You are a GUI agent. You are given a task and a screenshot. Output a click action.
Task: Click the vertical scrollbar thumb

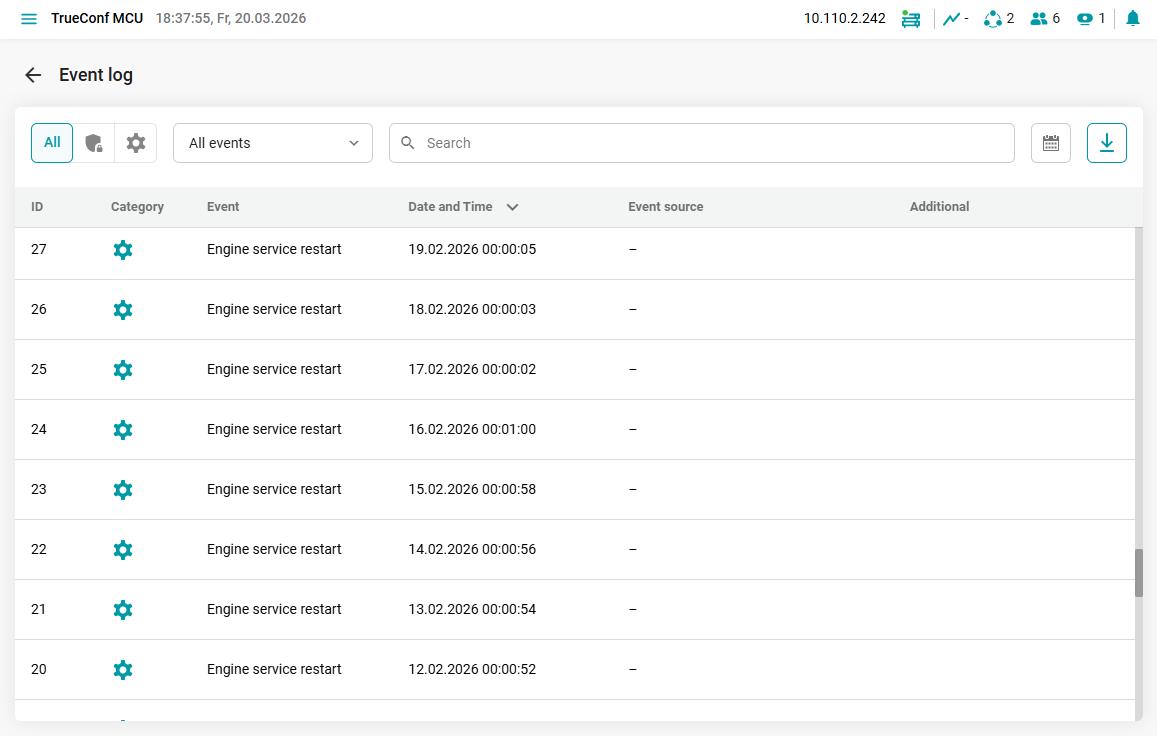(x=1138, y=573)
